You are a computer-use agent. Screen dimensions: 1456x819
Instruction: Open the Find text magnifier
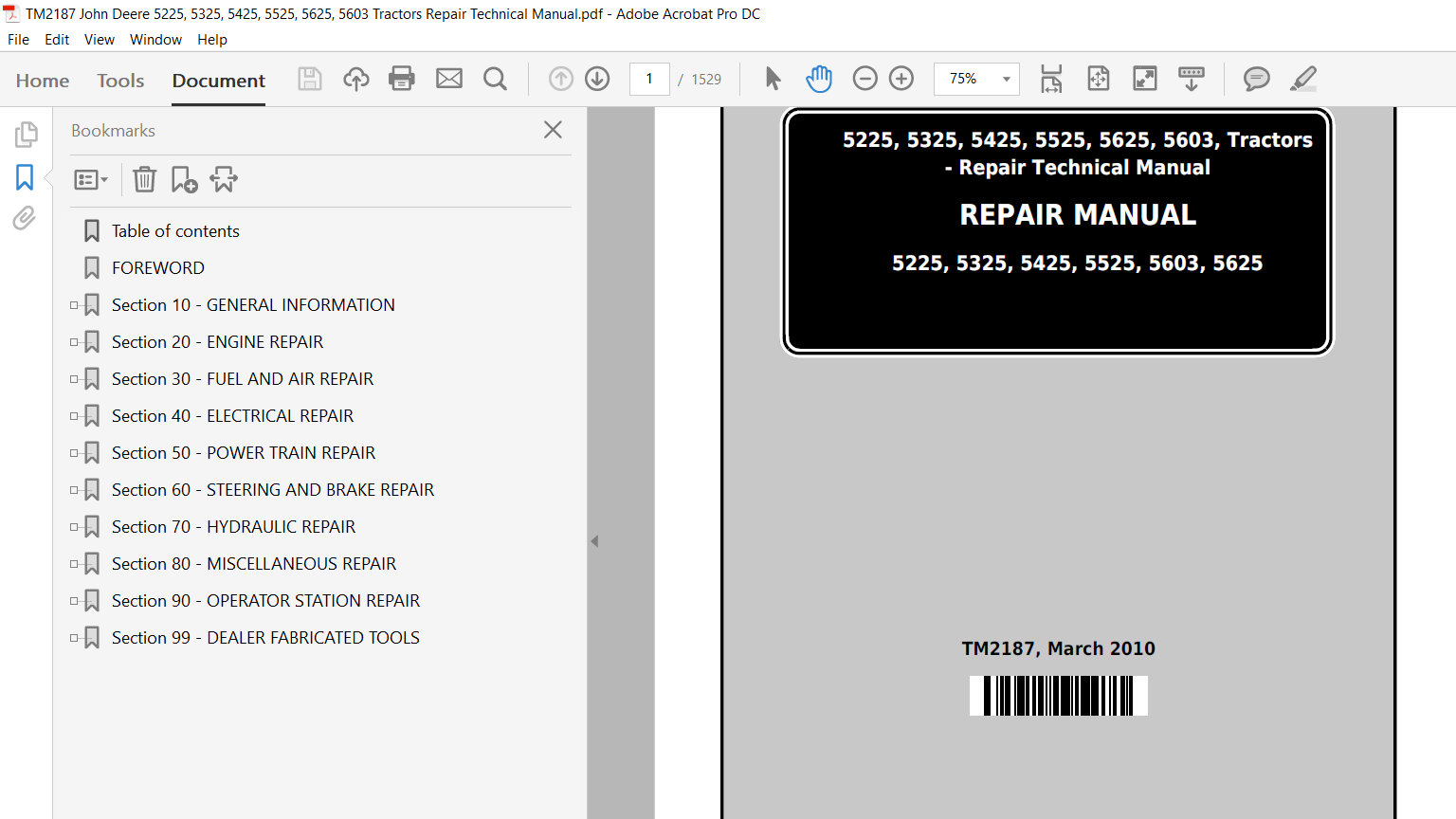point(495,79)
